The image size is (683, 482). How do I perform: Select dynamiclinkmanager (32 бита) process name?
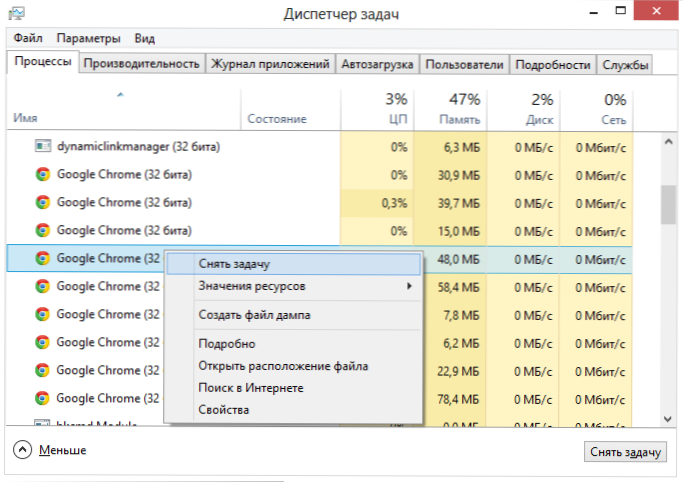point(139,146)
